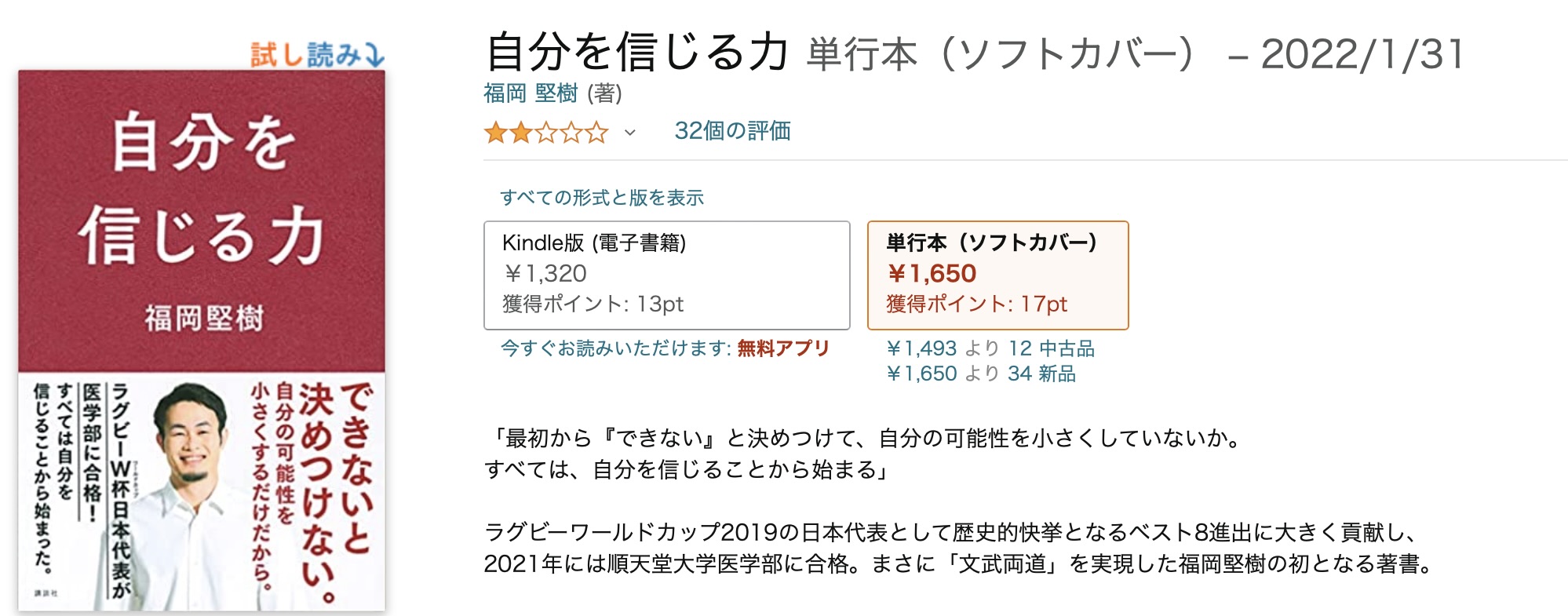The image size is (1568, 616).
Task: Expand the rating breakdown chevron
Action: tap(629, 133)
